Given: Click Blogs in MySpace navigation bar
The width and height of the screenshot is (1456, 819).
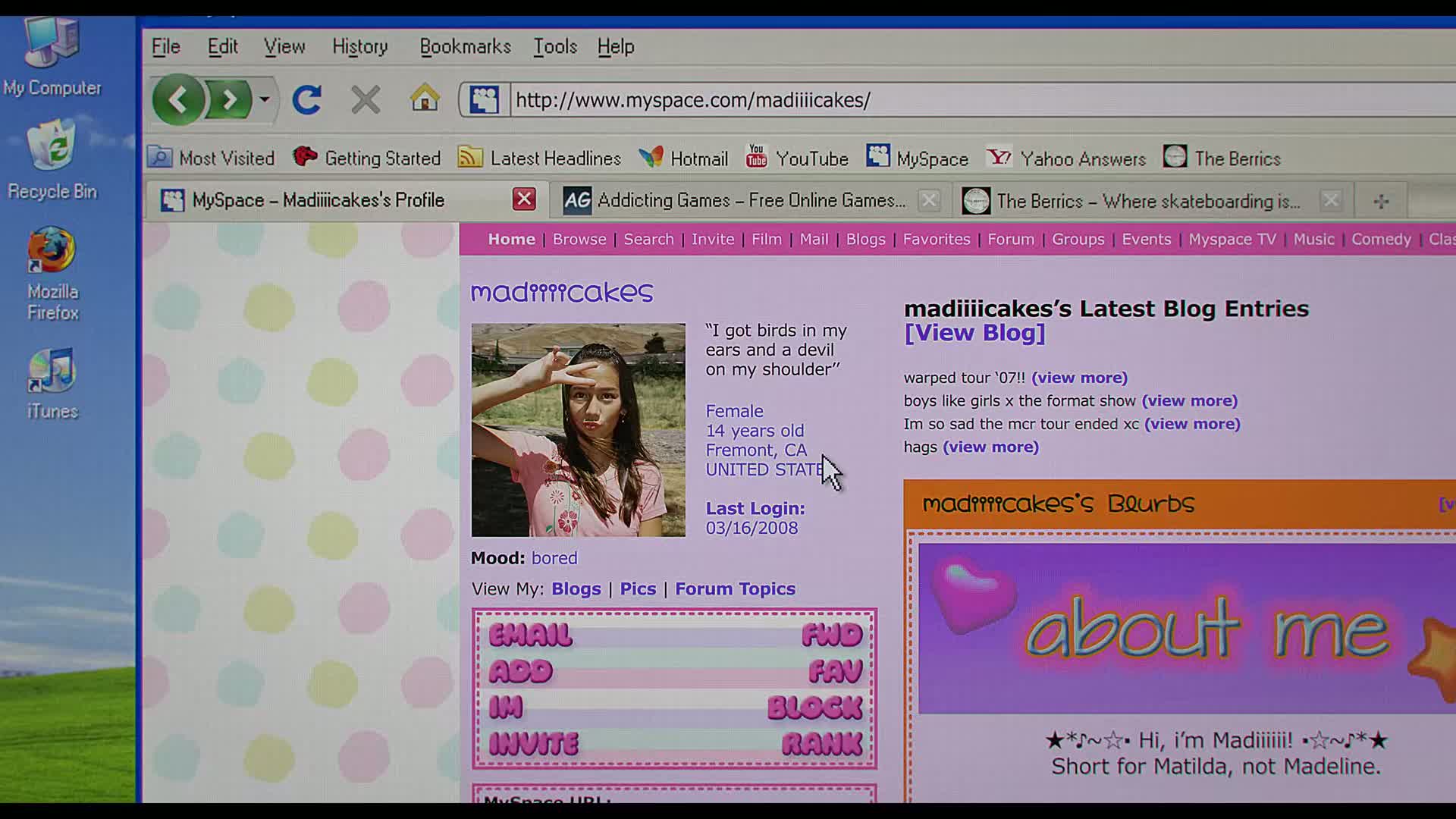Looking at the screenshot, I should 865,240.
